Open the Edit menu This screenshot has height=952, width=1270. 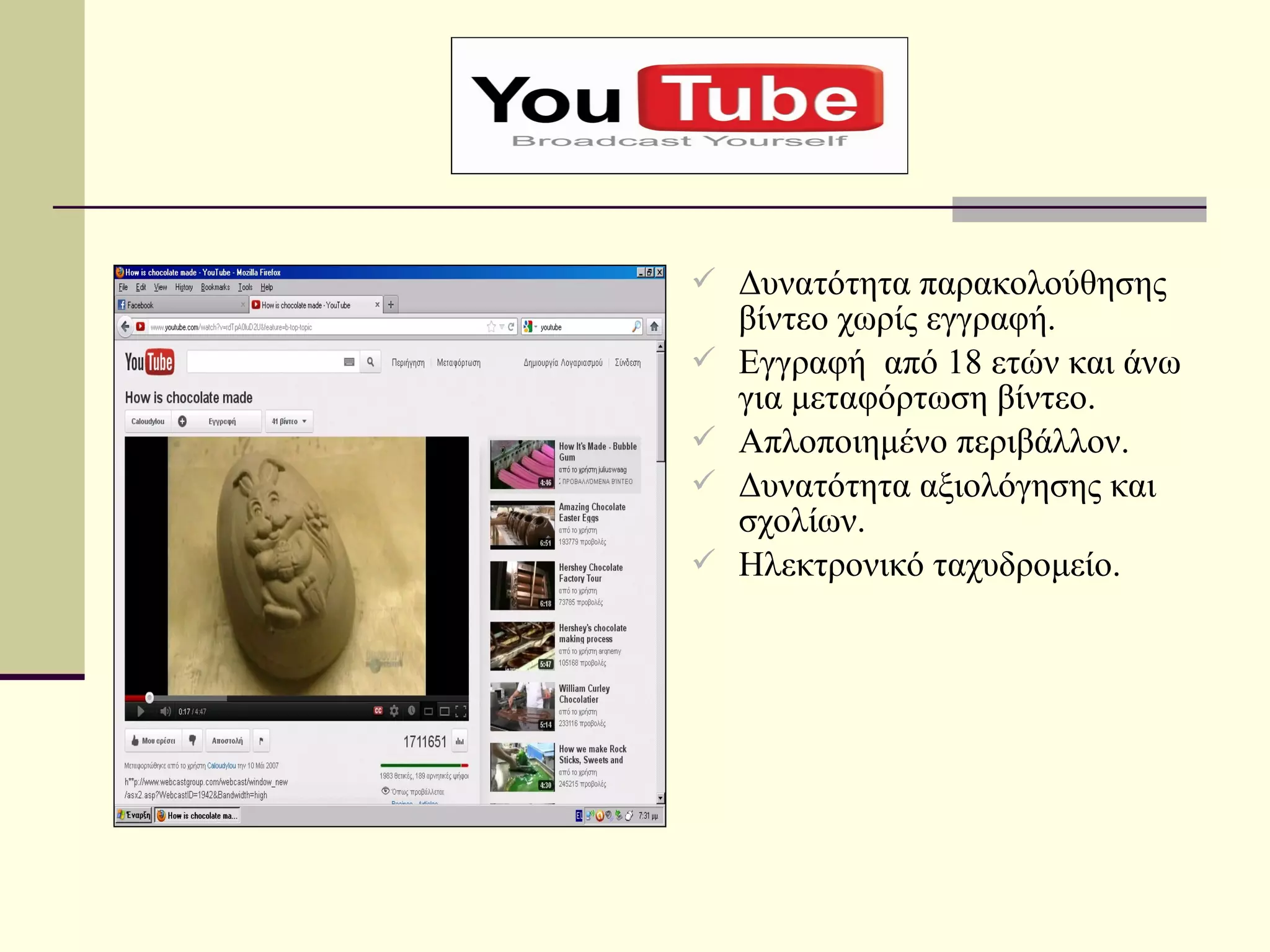point(141,288)
